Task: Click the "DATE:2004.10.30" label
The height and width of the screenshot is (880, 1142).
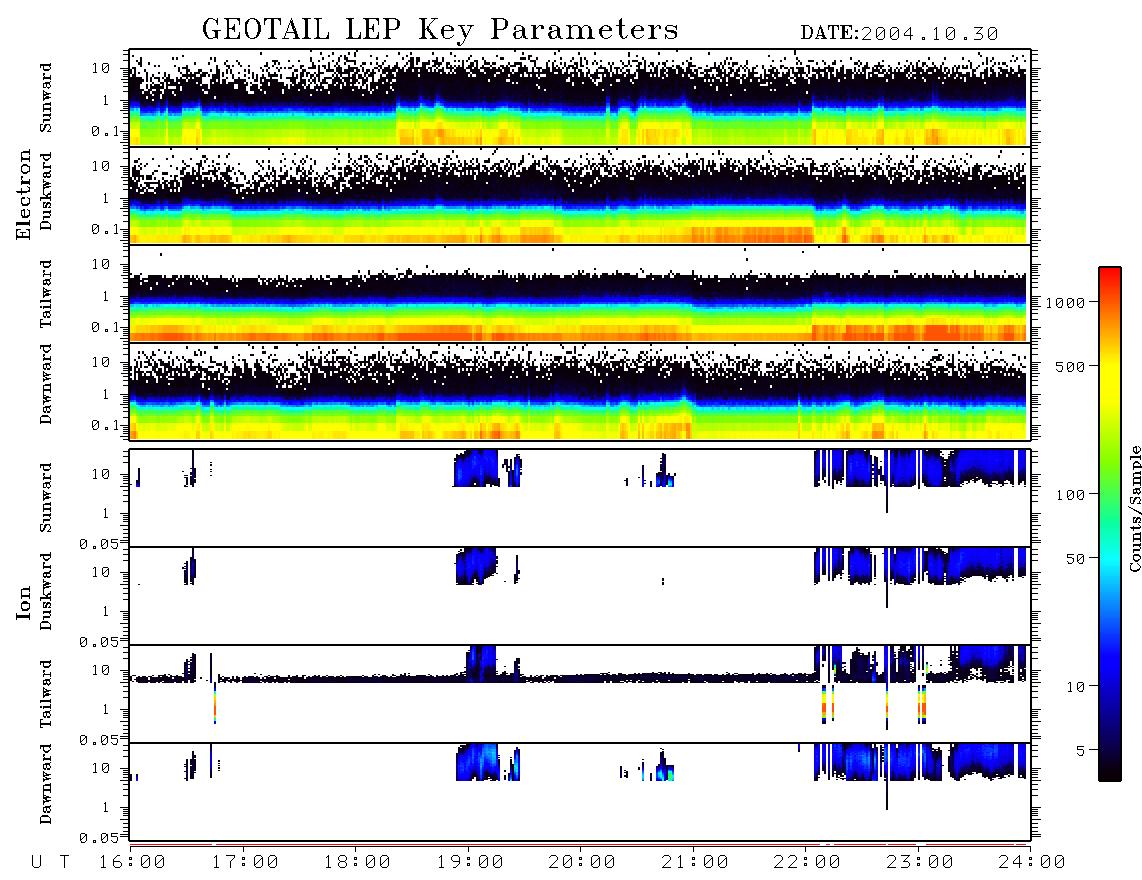Action: coord(899,34)
